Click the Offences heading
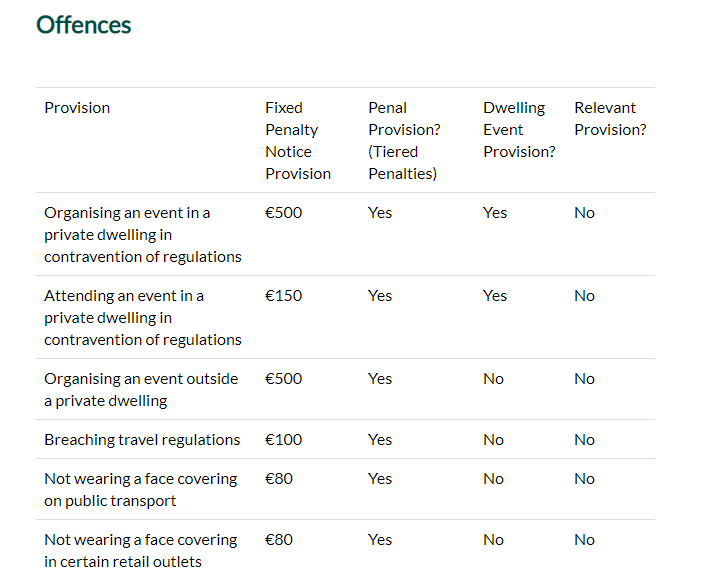Screen dimensions: 702x577 84,25
